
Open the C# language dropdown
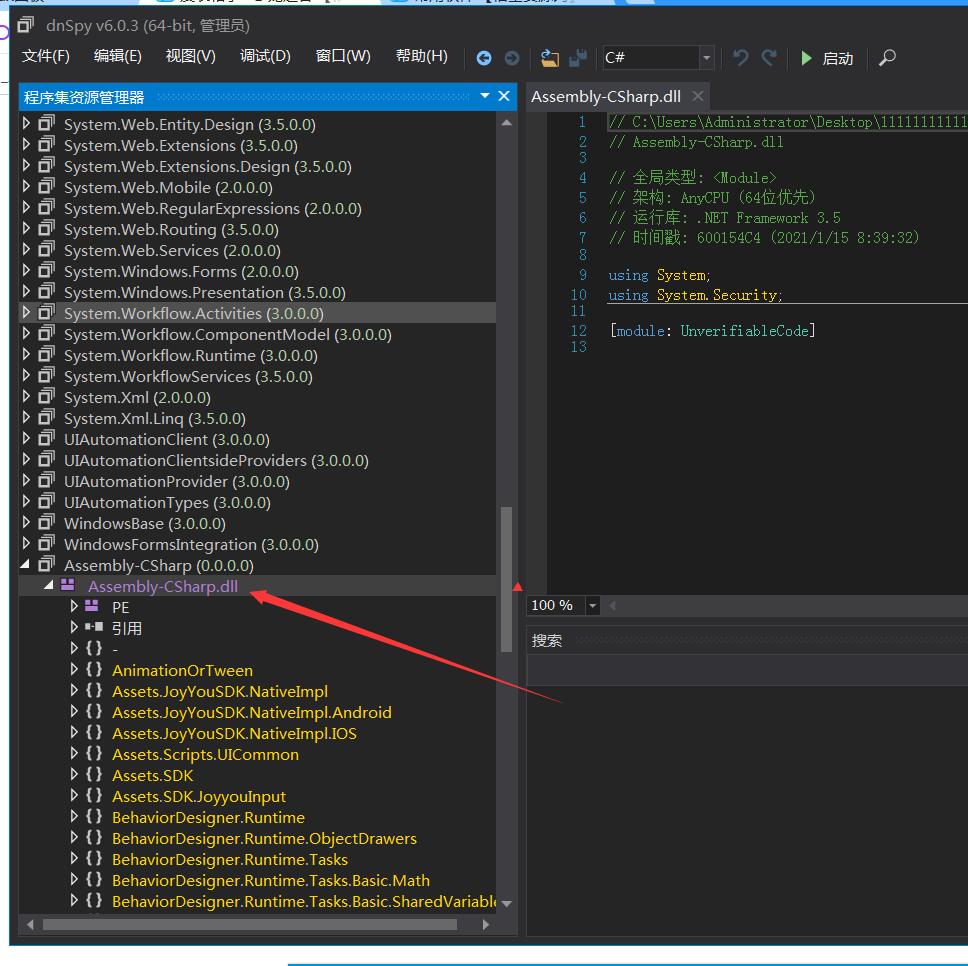coord(707,58)
